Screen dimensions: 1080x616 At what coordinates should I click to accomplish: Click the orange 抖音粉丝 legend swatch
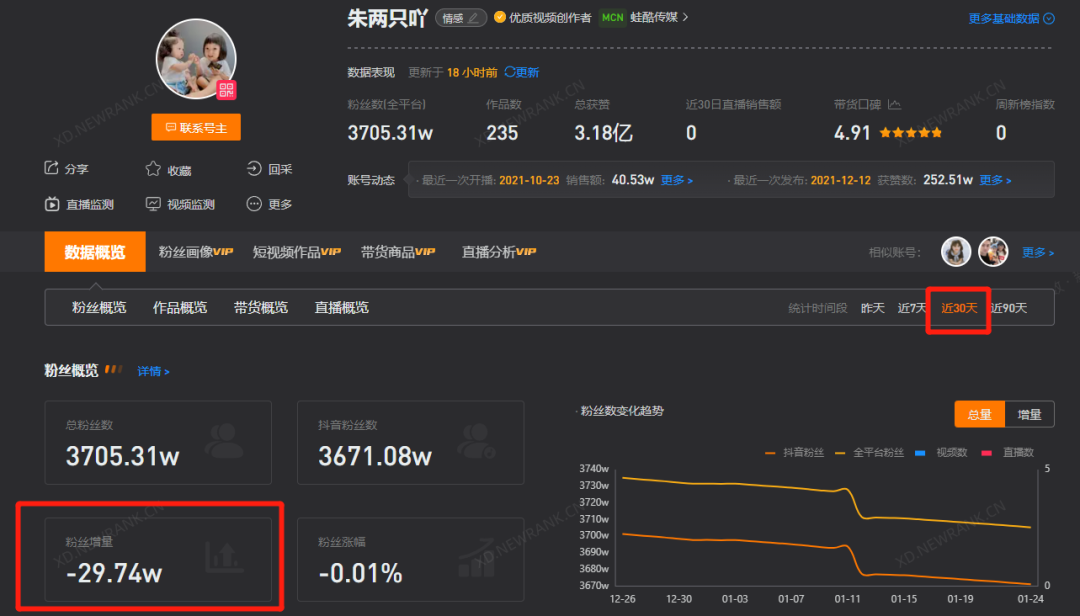770,452
